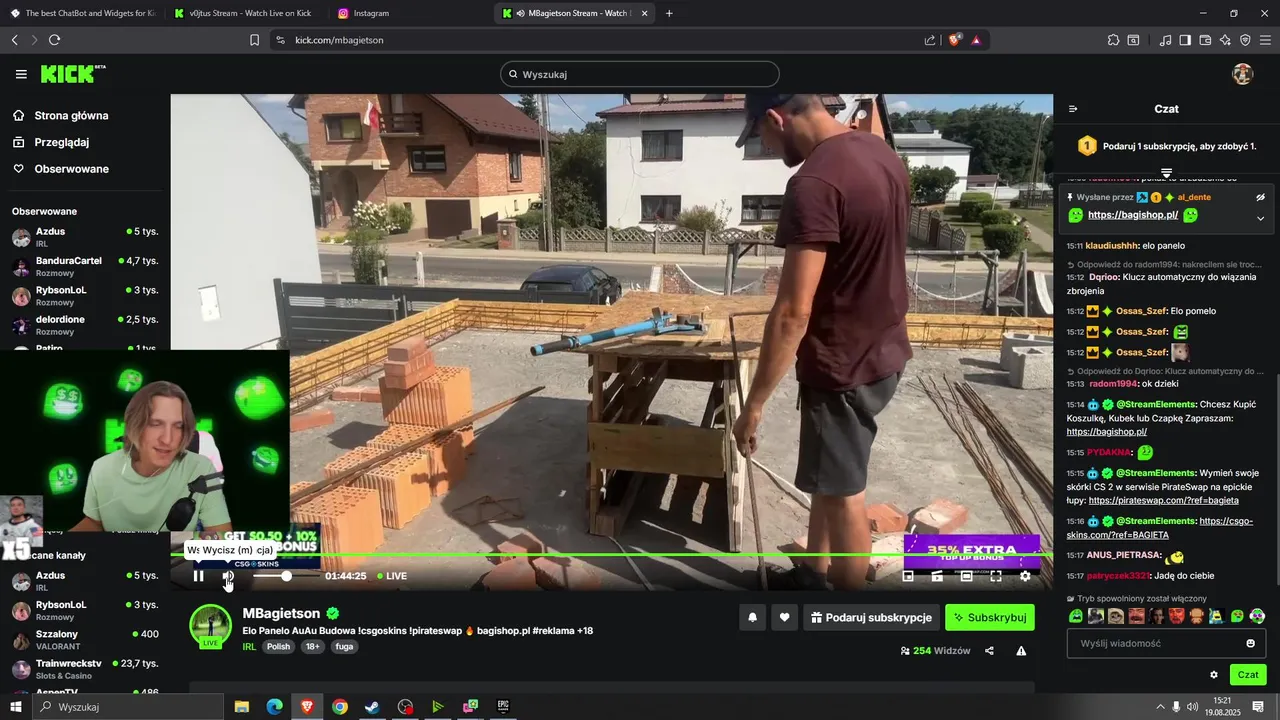Switch to the Instagram browser tab
Viewport: 1280px width, 720px height.
(410, 13)
